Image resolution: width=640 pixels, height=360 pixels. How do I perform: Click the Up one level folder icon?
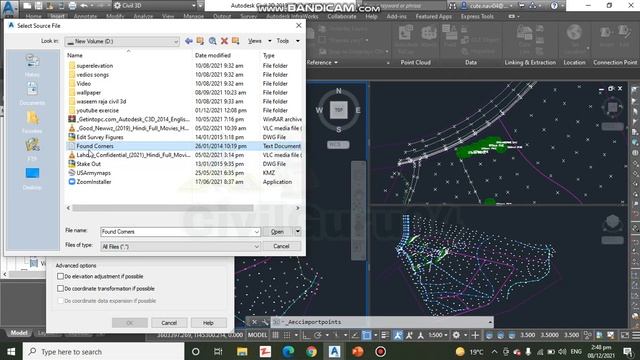pos(200,41)
